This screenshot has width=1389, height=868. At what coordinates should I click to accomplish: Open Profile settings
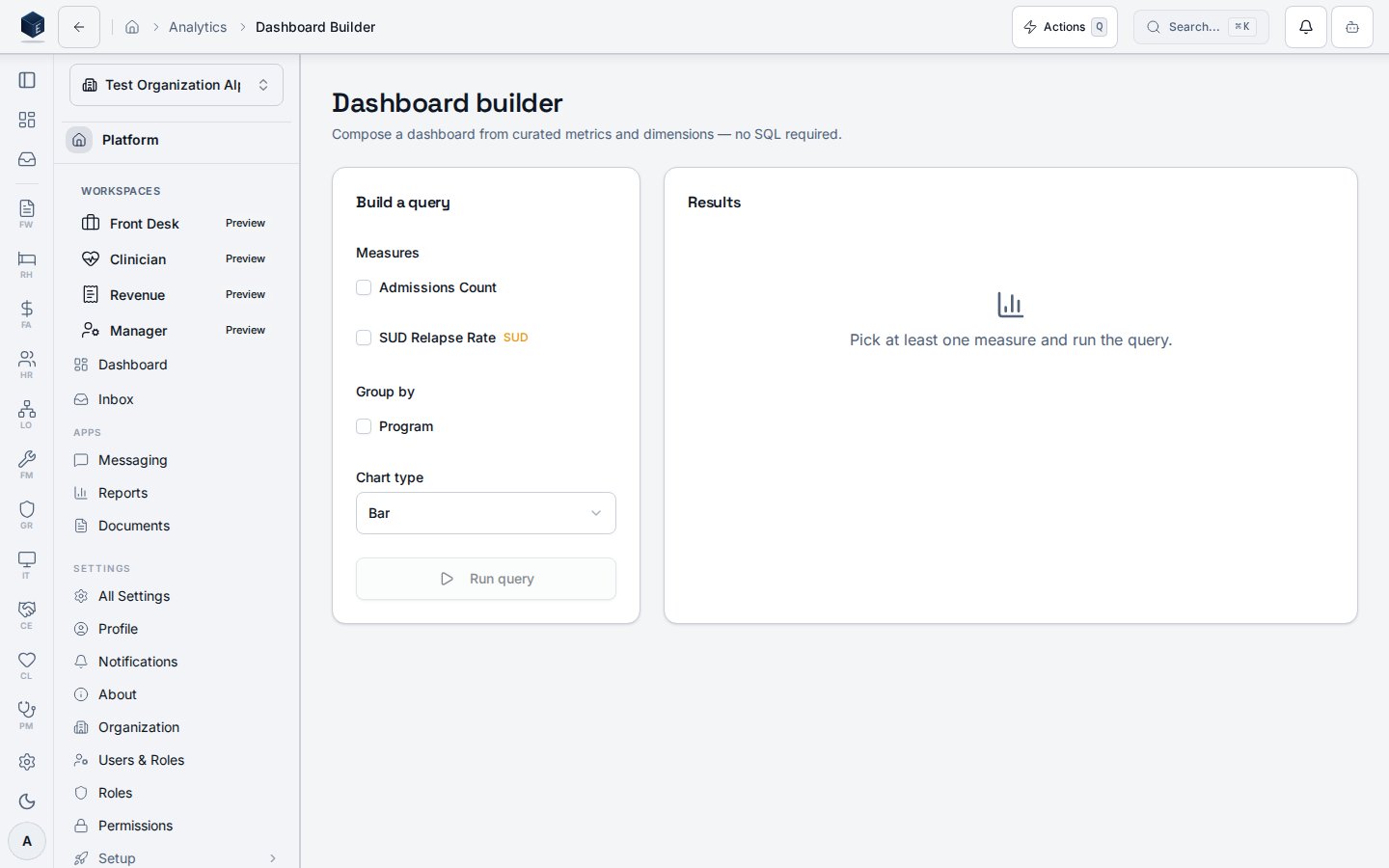(176, 629)
